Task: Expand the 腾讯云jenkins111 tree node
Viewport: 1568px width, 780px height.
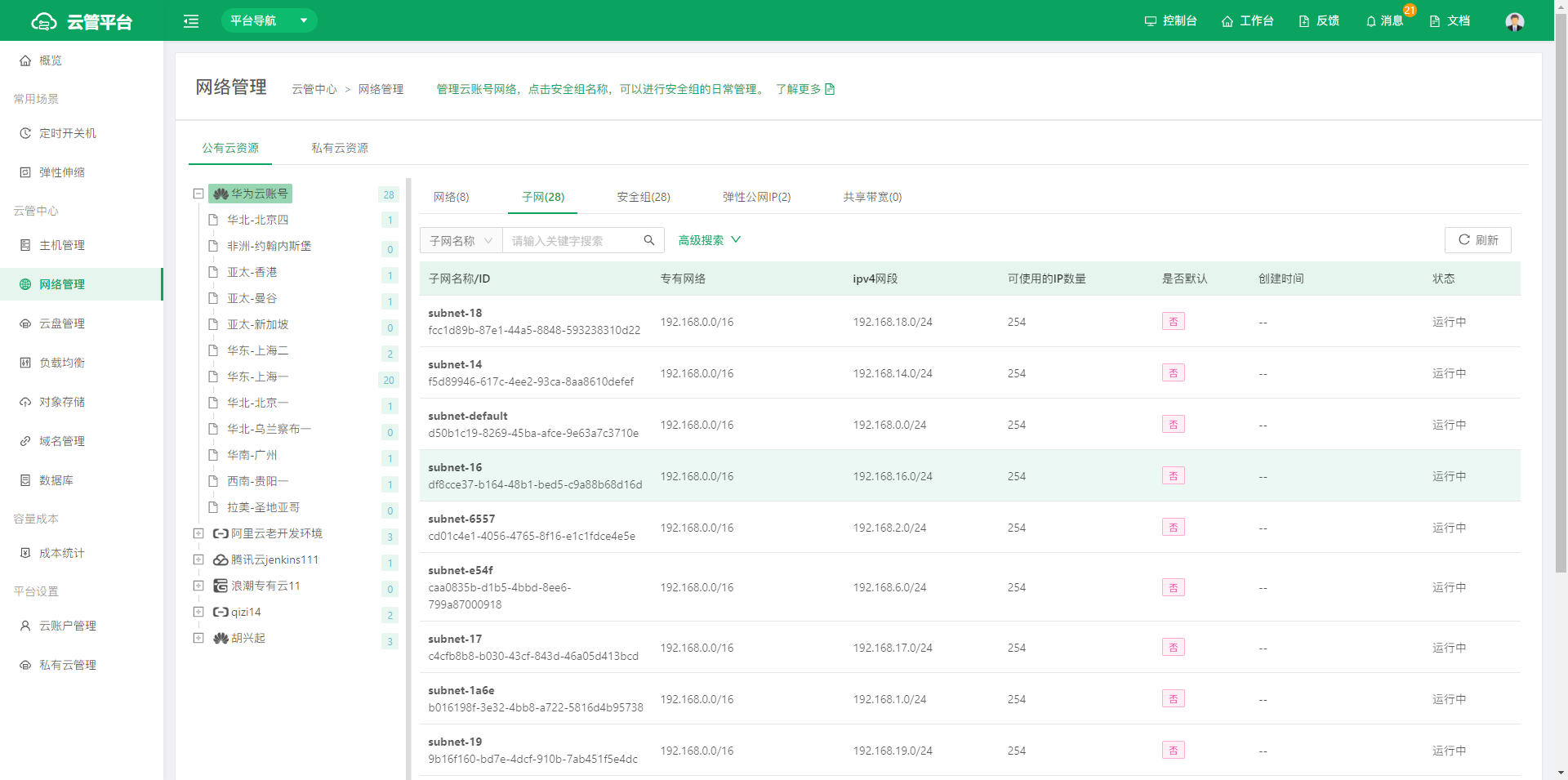Action: pyautogui.click(x=198, y=559)
